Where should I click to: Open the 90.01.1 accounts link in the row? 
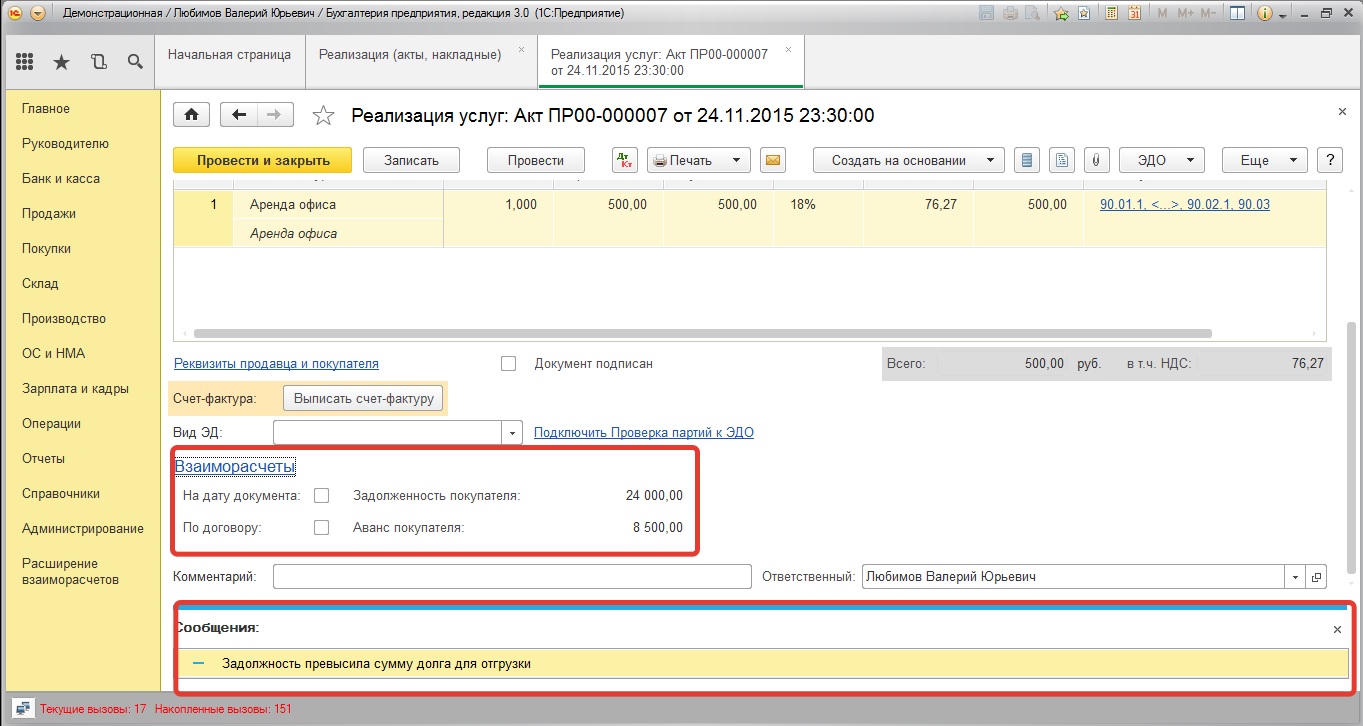[x=1185, y=204]
